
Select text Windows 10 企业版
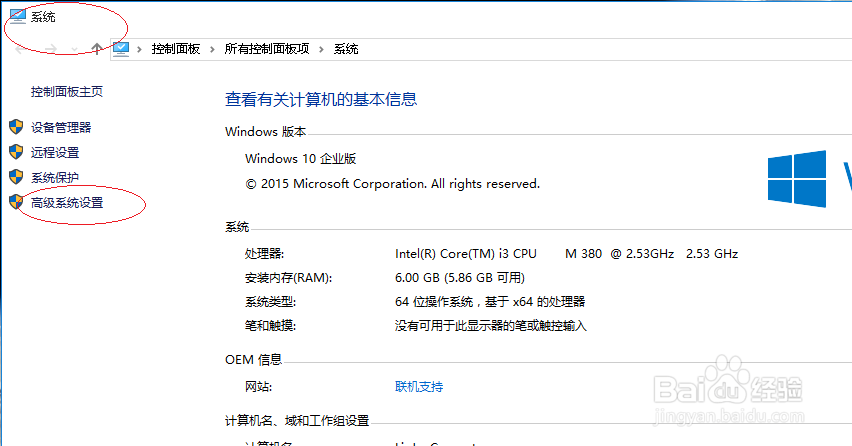click(300, 159)
